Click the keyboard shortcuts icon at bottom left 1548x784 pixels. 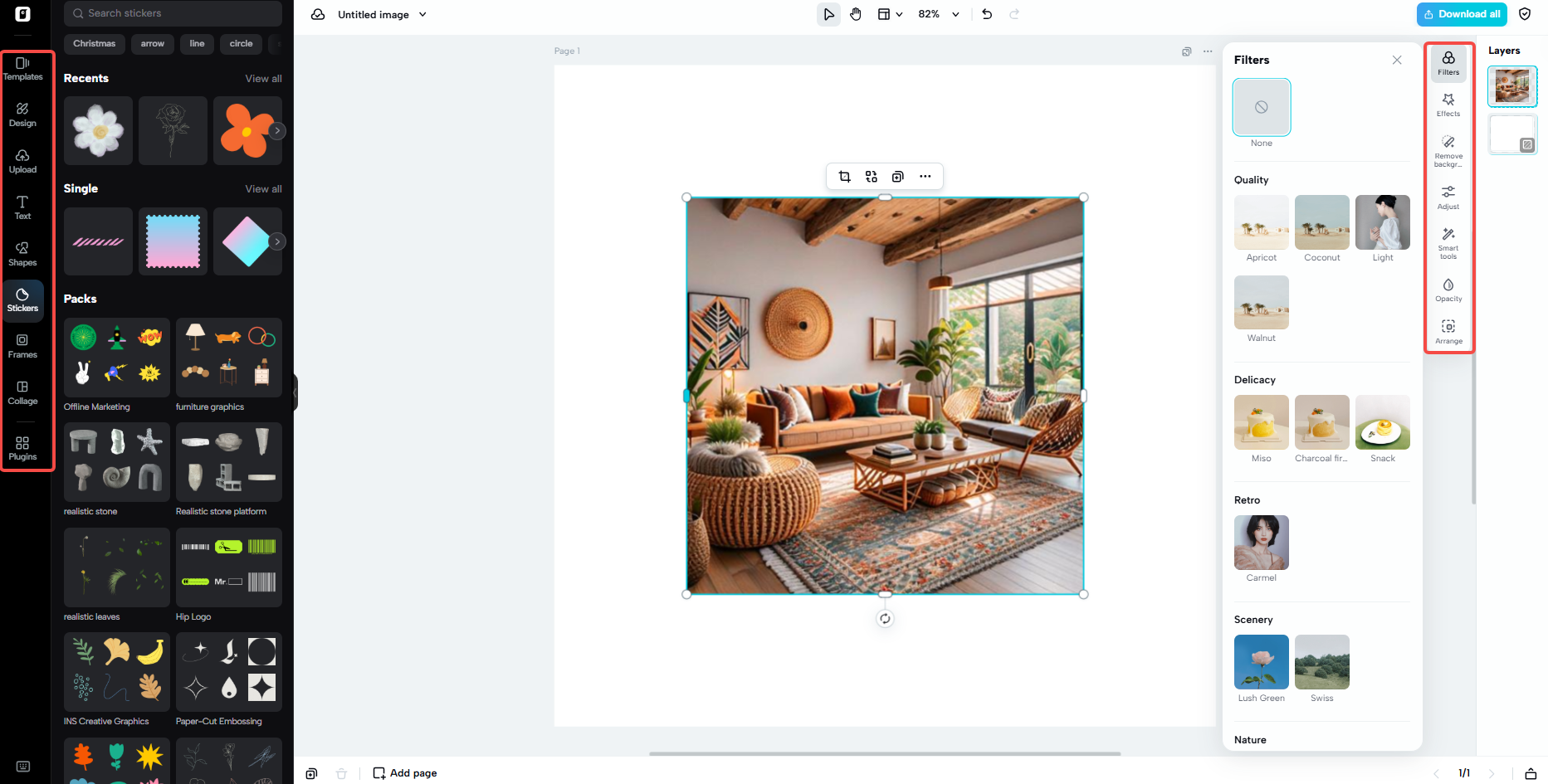coord(23,767)
